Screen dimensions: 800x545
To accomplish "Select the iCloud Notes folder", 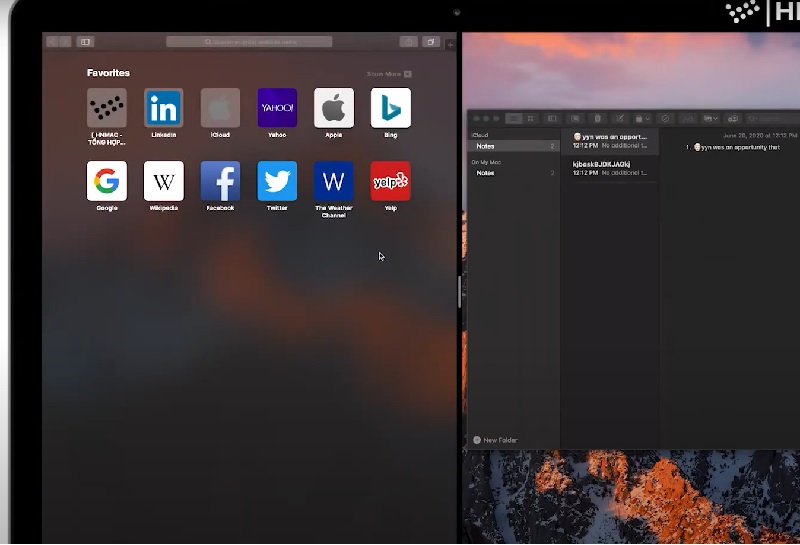I will pyautogui.click(x=510, y=146).
